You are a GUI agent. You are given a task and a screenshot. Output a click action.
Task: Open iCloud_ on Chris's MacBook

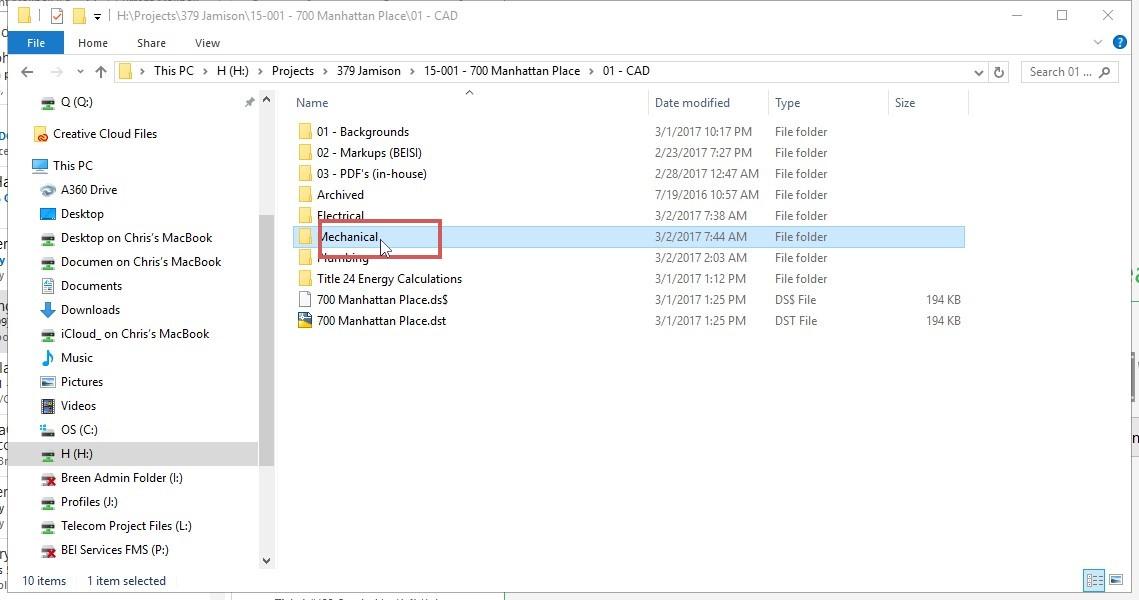point(135,333)
